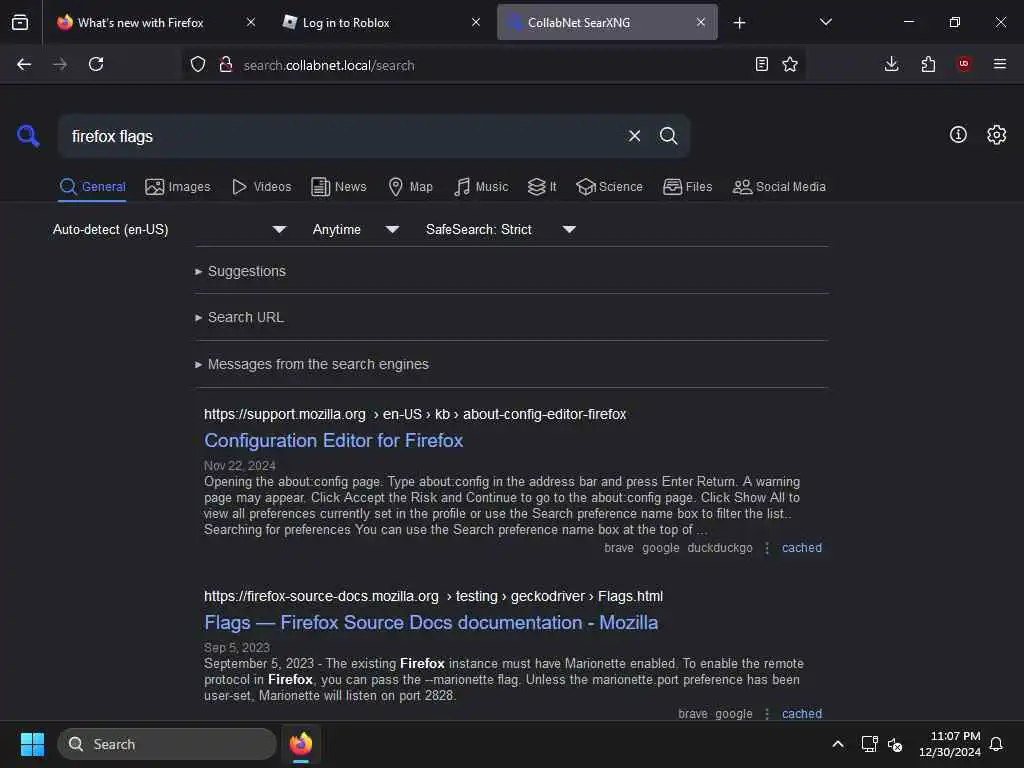Image resolution: width=1024 pixels, height=768 pixels.
Task: Select the Science search category
Action: tap(609, 187)
